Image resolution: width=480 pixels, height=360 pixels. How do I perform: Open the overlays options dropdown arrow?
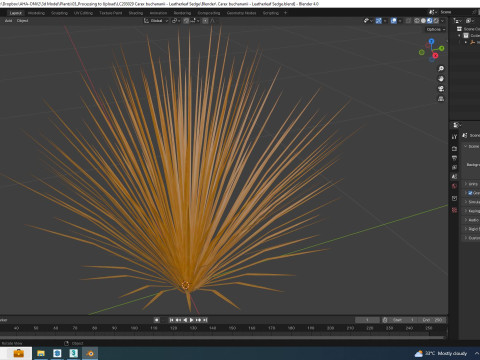pyautogui.click(x=400, y=21)
